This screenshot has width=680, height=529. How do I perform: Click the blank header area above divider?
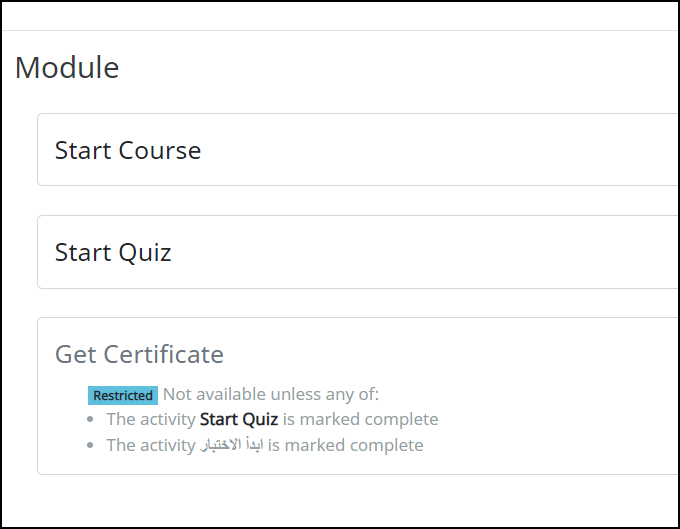click(x=340, y=16)
